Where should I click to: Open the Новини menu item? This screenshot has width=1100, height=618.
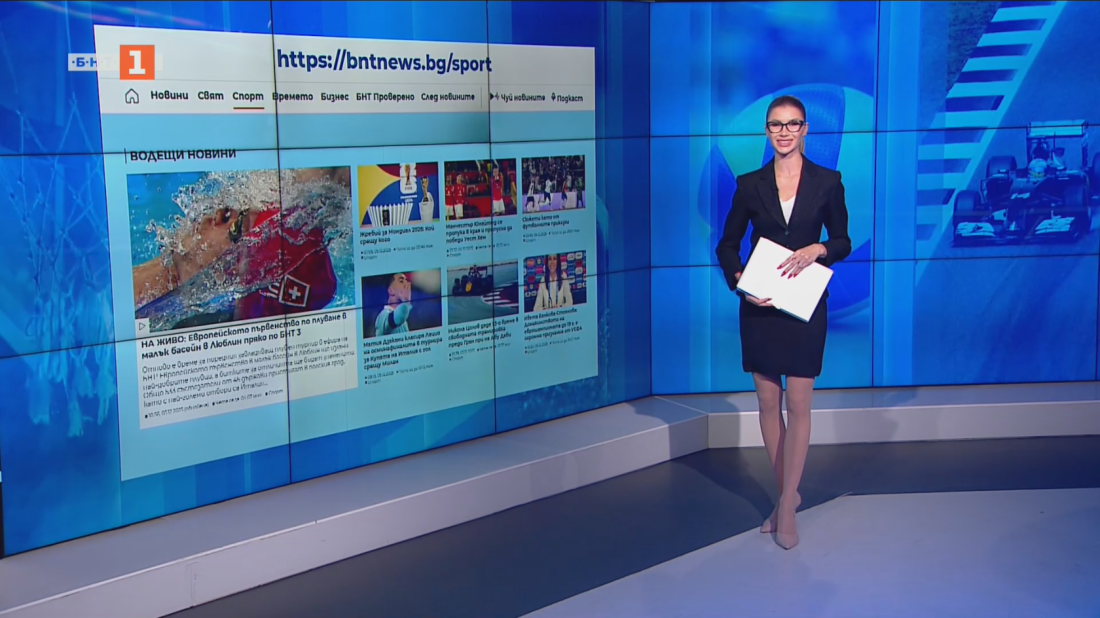169,96
